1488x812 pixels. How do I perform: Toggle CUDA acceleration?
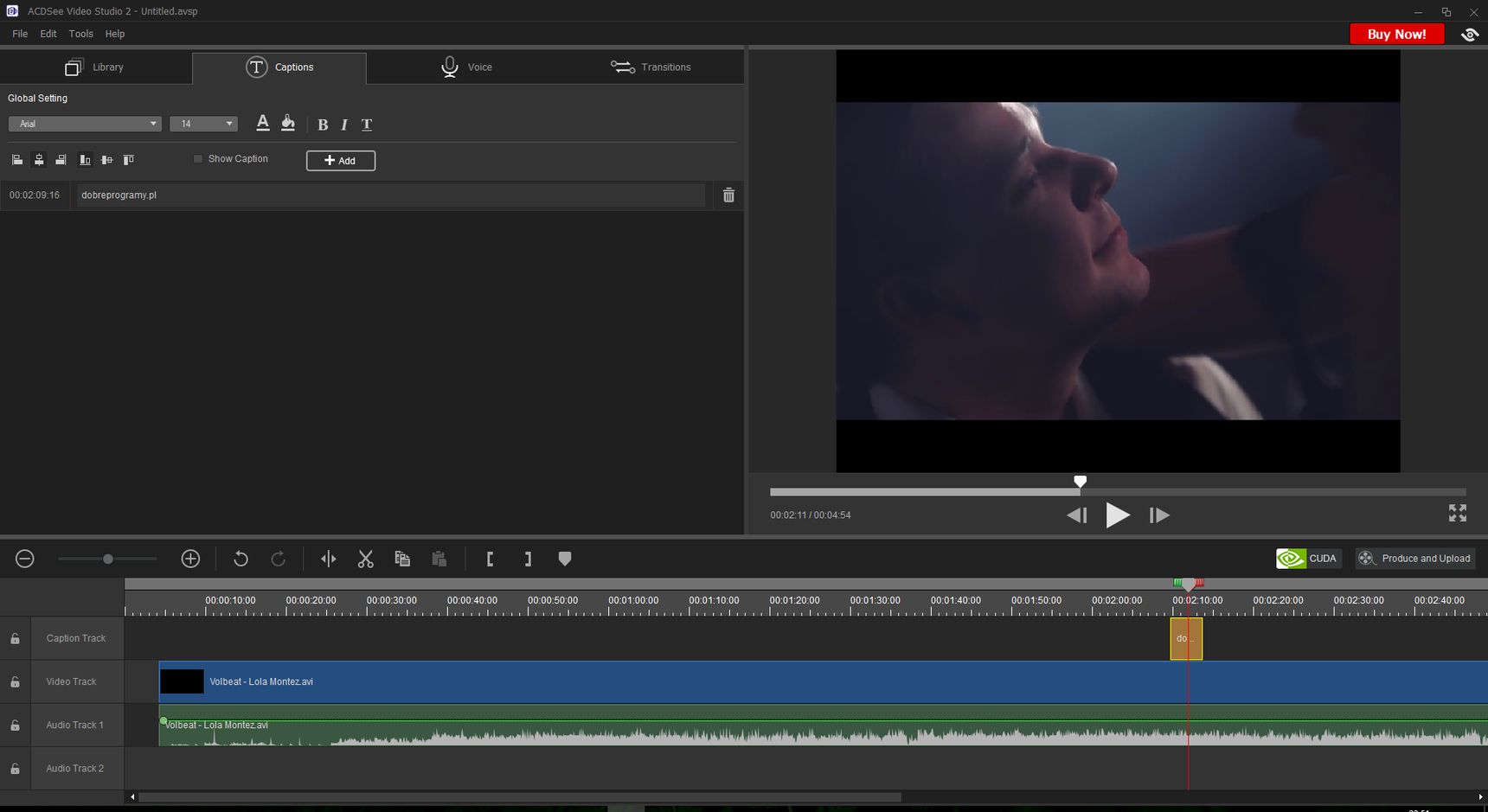pos(1308,559)
